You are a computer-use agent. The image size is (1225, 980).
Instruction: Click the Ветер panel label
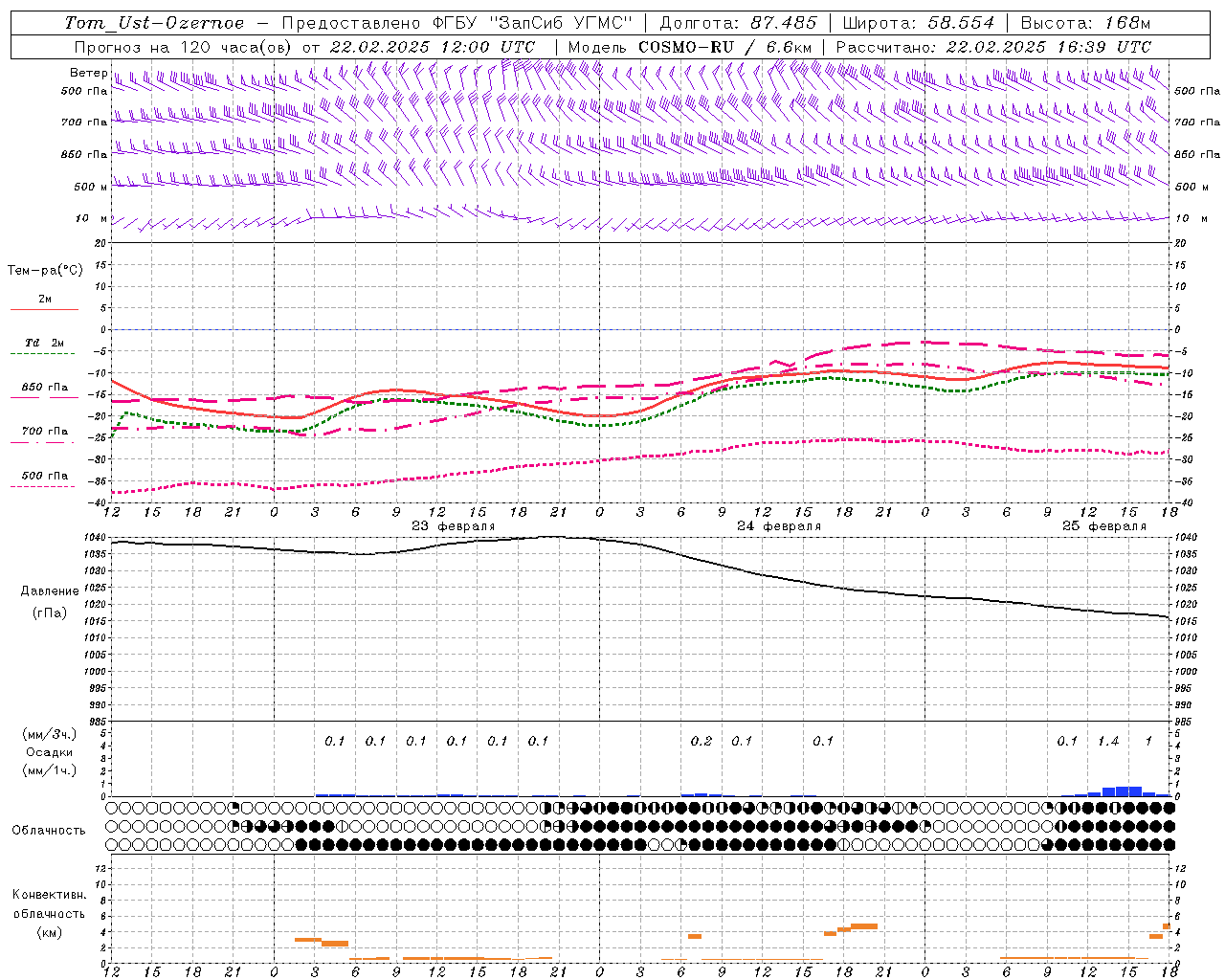[x=88, y=73]
